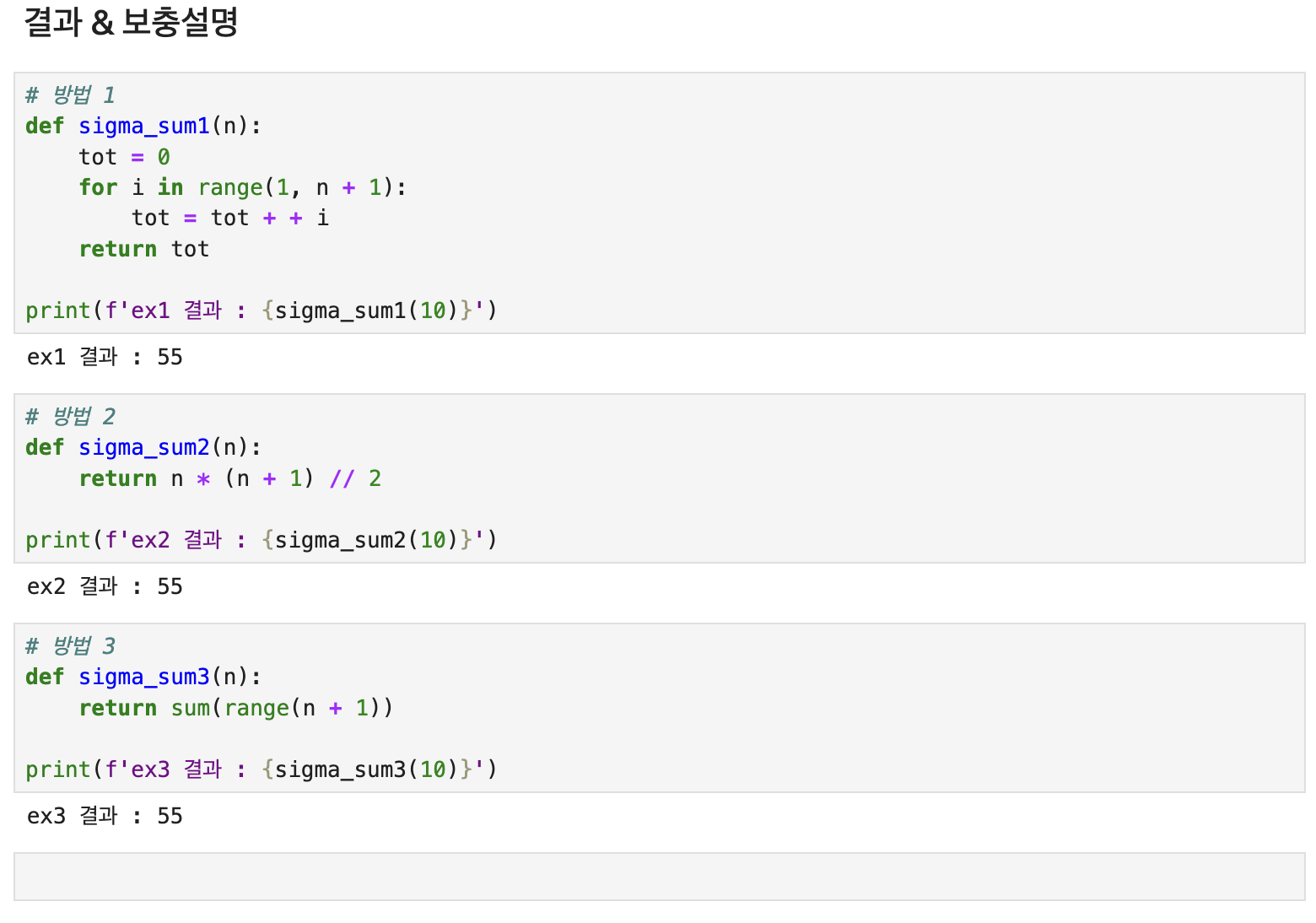Viewport: 1316px width, 923px height.
Task: Select the sigma_sum1 function definition line
Action: click(143, 127)
